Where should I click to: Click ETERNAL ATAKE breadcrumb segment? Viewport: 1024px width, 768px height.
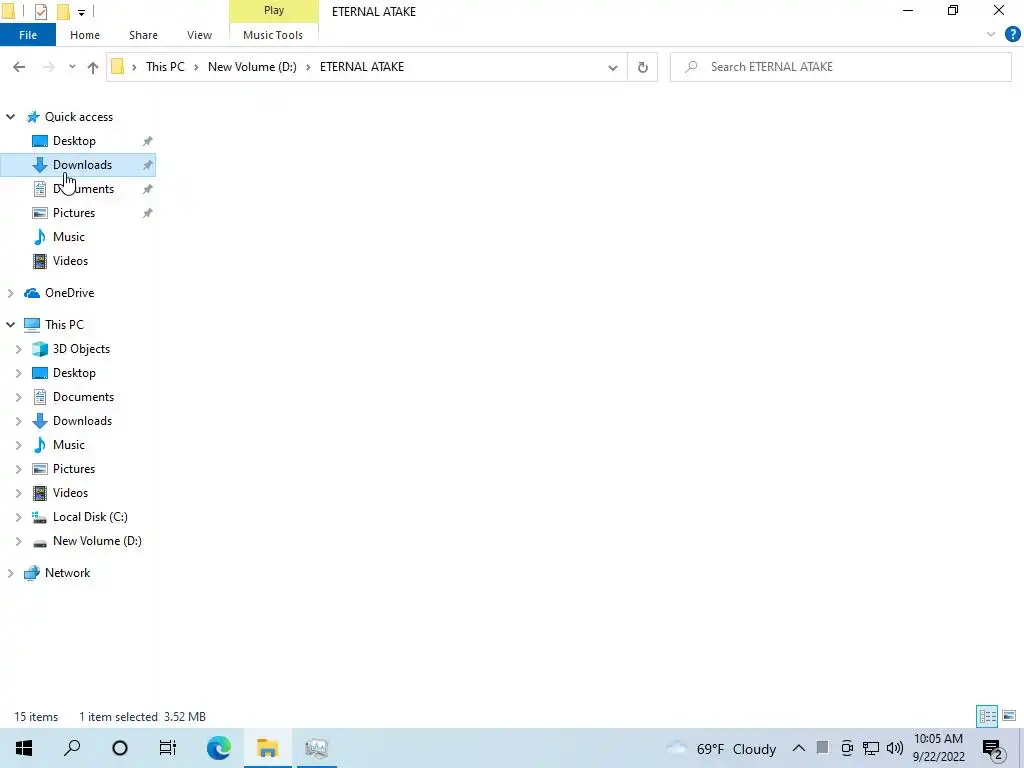click(362, 67)
